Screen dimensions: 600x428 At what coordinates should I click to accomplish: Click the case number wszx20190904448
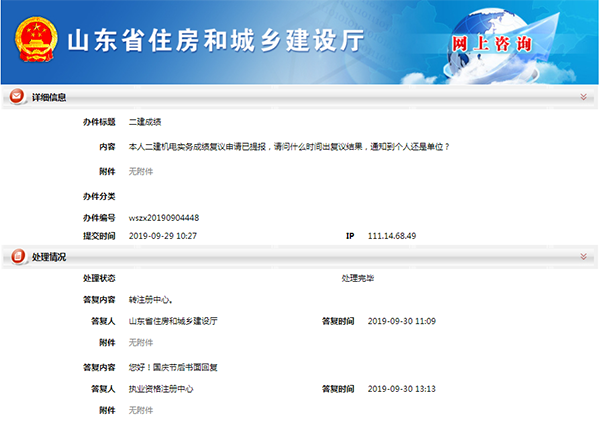click(164, 218)
